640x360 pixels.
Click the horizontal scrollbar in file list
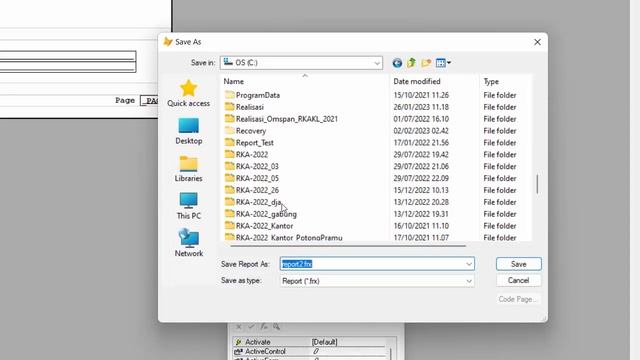click(348, 246)
